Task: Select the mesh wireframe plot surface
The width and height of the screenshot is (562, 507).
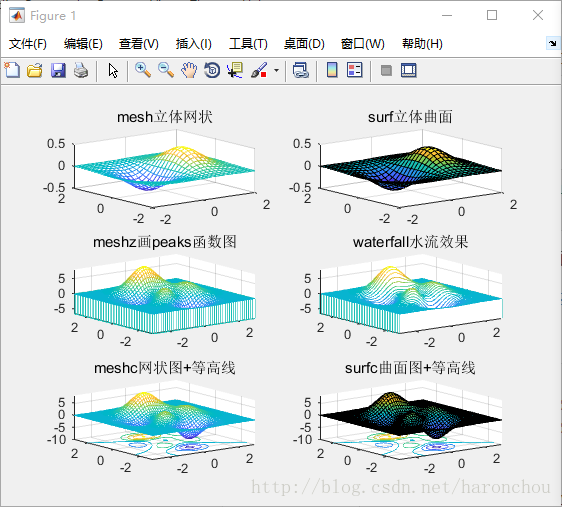Action: point(165,168)
